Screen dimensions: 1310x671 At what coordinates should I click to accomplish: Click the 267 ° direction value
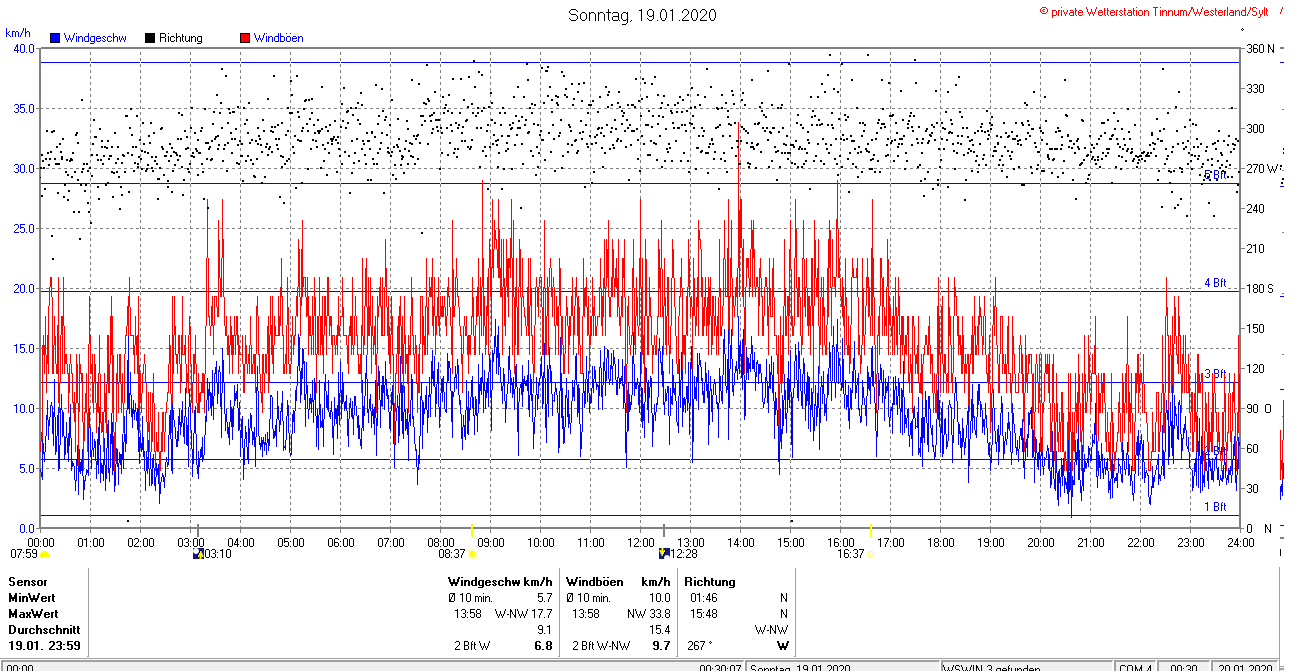(x=700, y=646)
